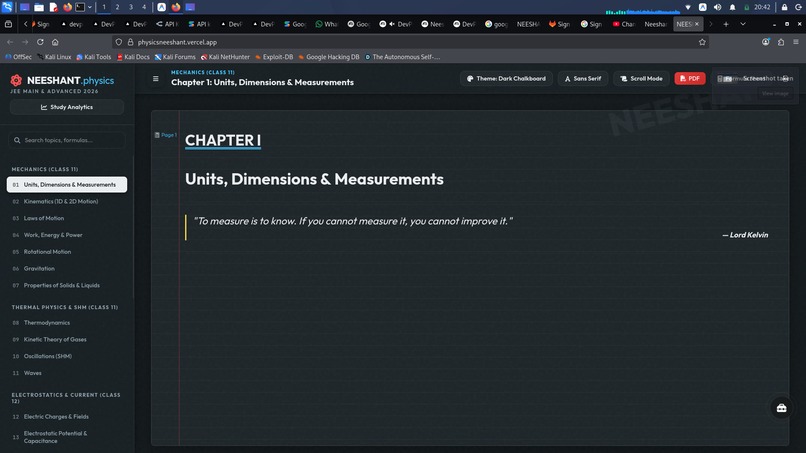Select Properties of Solids & Liquids chapter
Image resolution: width=806 pixels, height=453 pixels.
coord(67,285)
